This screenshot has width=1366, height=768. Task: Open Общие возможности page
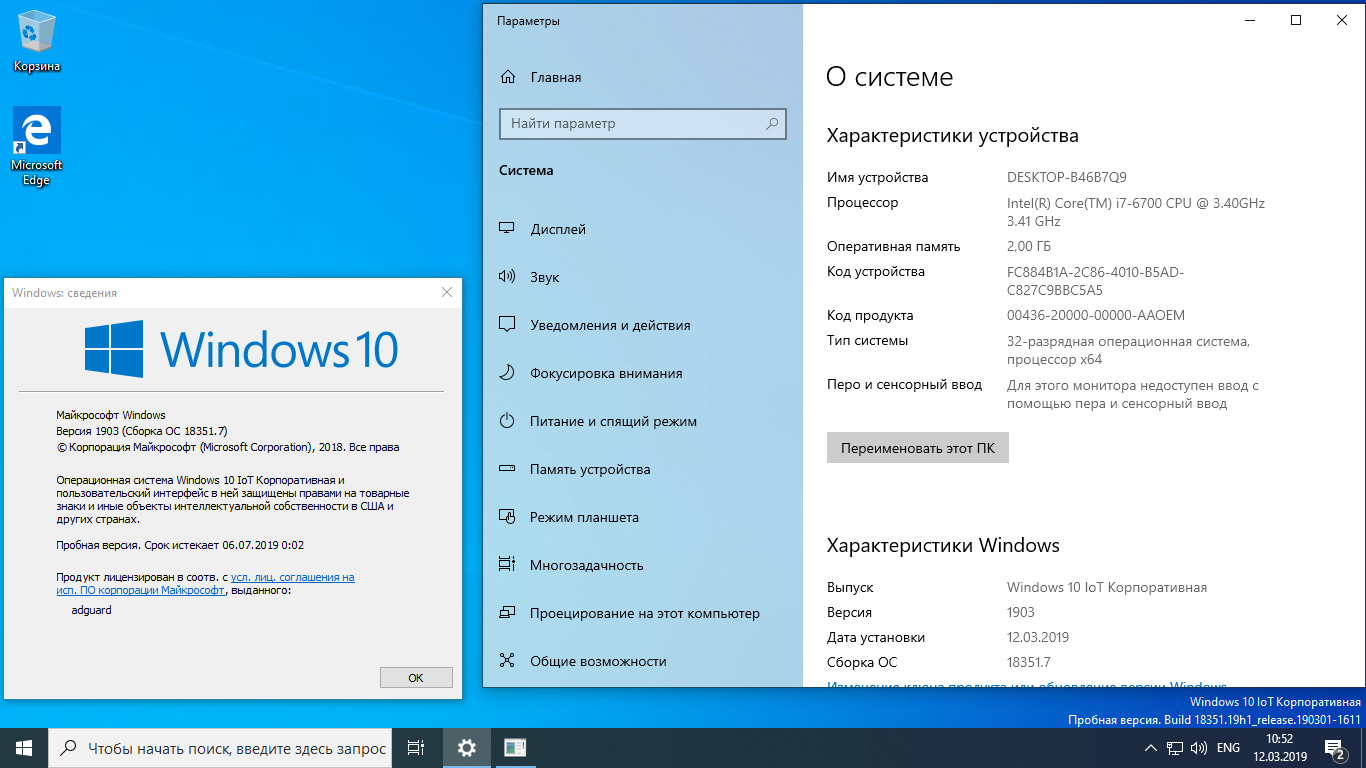point(643,661)
